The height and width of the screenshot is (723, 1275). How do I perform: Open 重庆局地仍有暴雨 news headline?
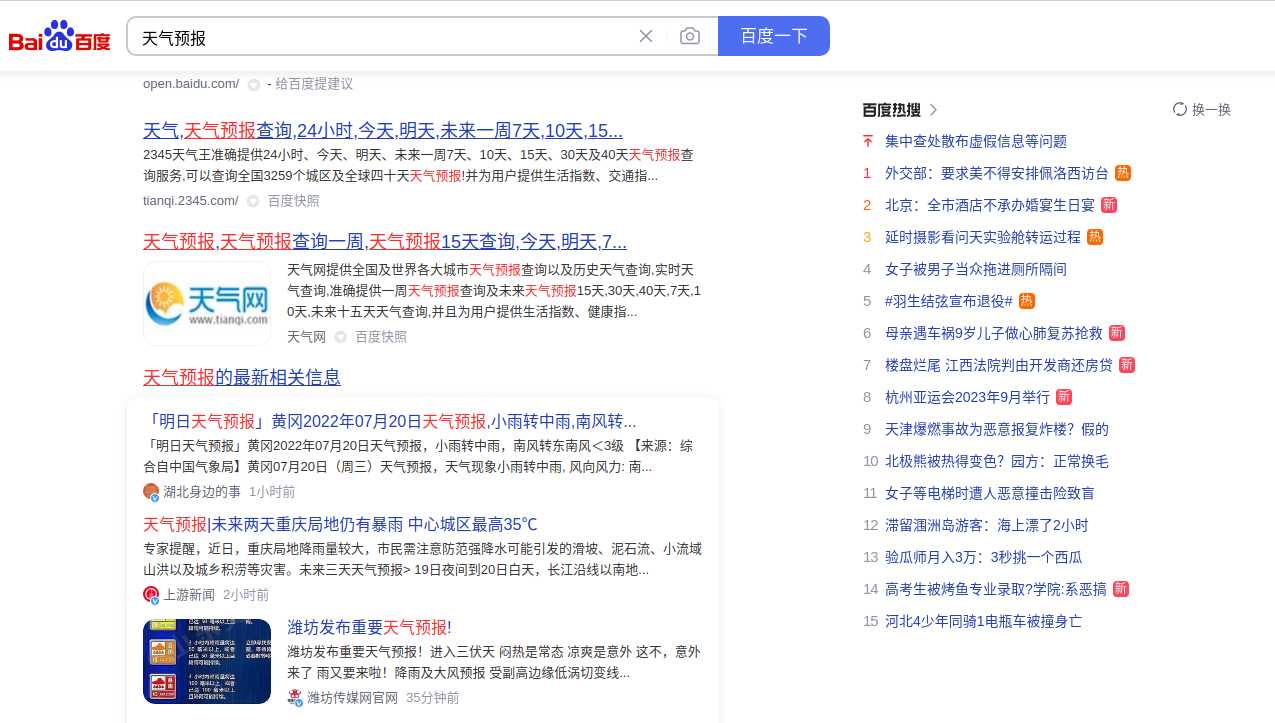point(340,524)
